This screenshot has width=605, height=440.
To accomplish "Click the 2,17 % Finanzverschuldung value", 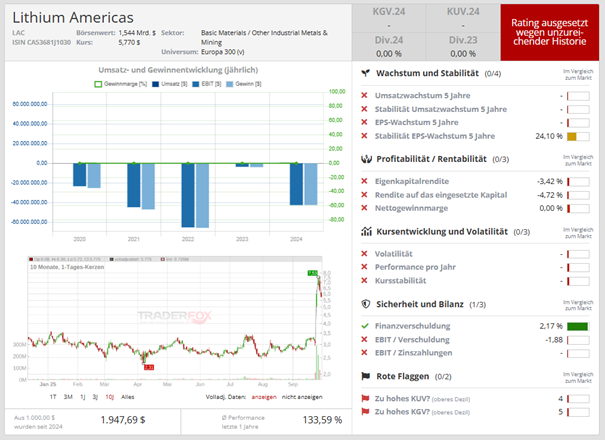I will point(551,326).
